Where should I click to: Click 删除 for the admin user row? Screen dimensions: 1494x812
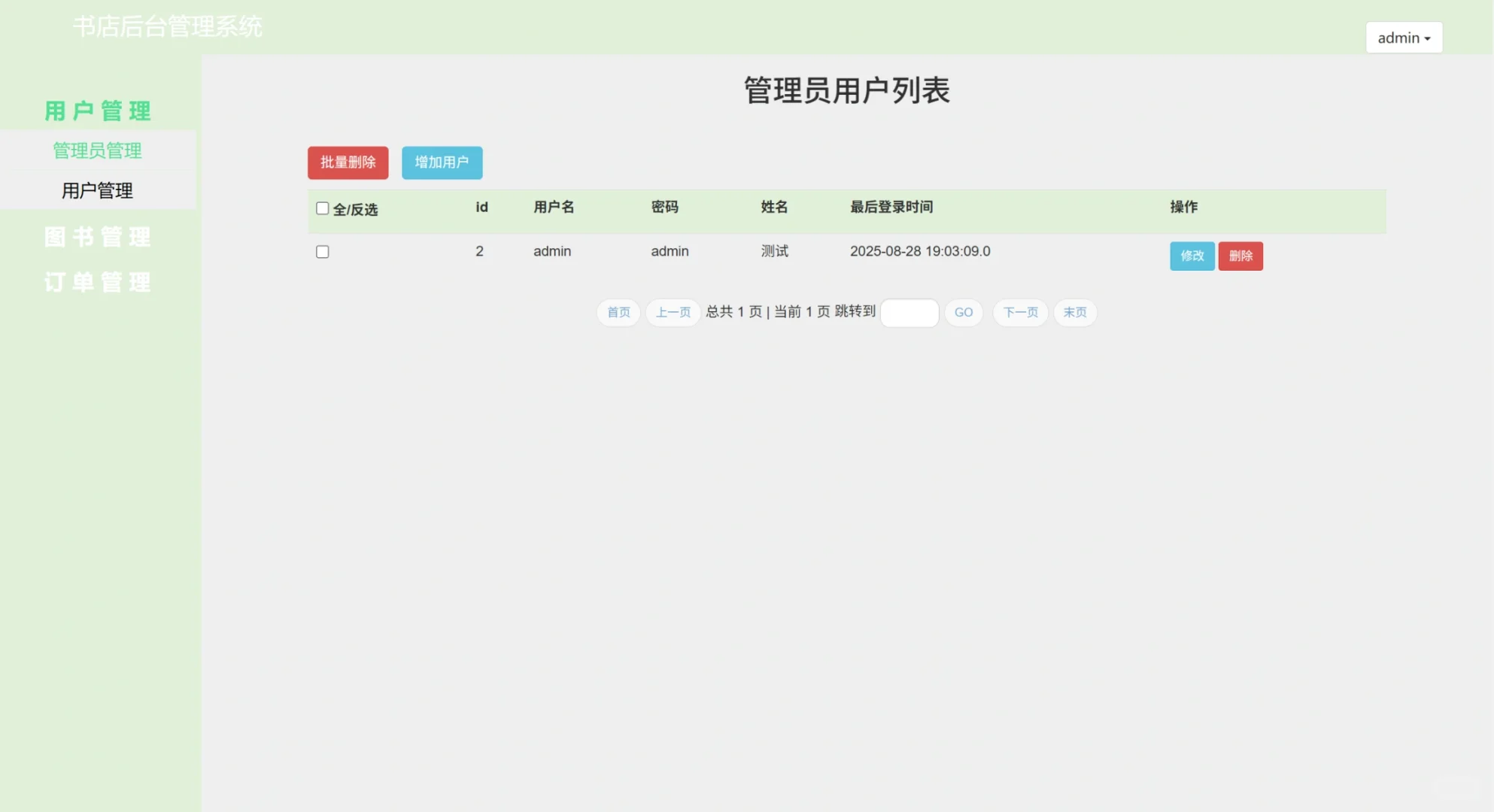(x=1240, y=256)
